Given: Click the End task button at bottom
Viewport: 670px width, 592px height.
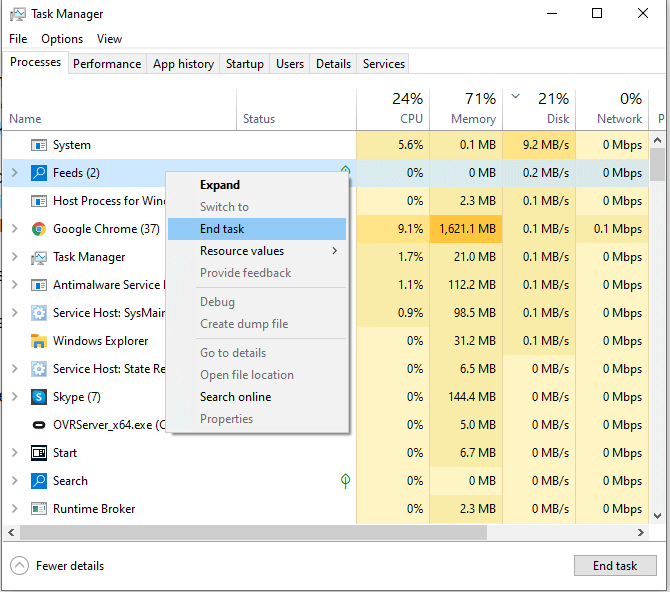Looking at the screenshot, I should [x=615, y=566].
